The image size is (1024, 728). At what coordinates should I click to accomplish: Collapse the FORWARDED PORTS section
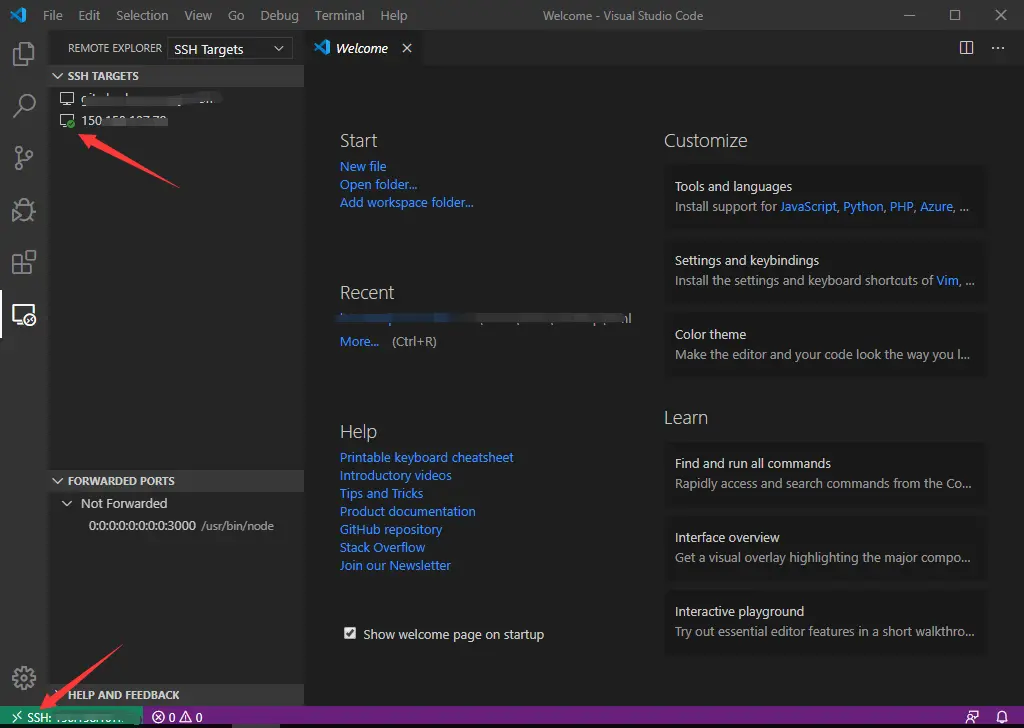176,481
